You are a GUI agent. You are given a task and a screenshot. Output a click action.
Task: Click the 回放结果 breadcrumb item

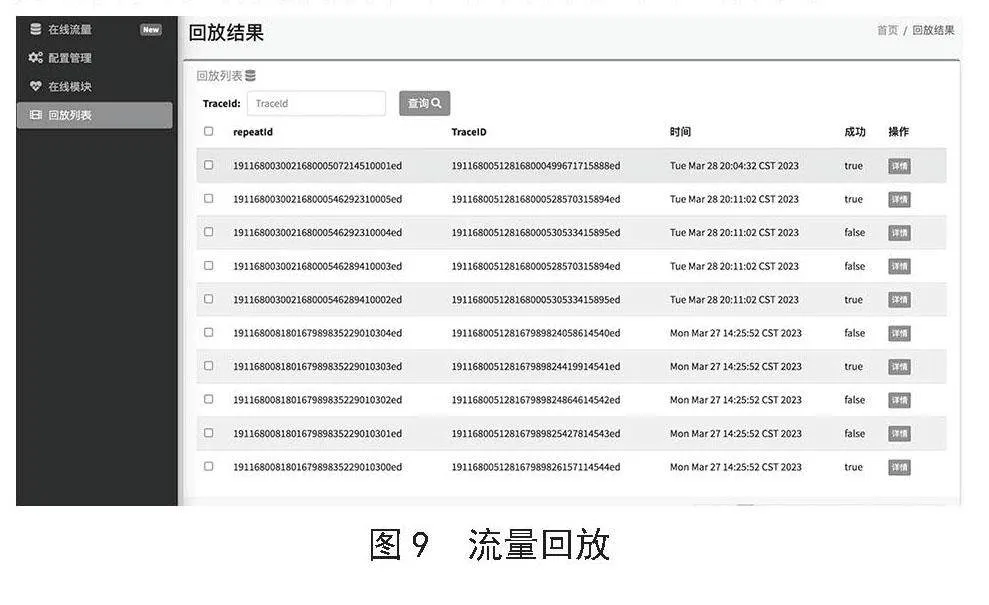(x=933, y=30)
